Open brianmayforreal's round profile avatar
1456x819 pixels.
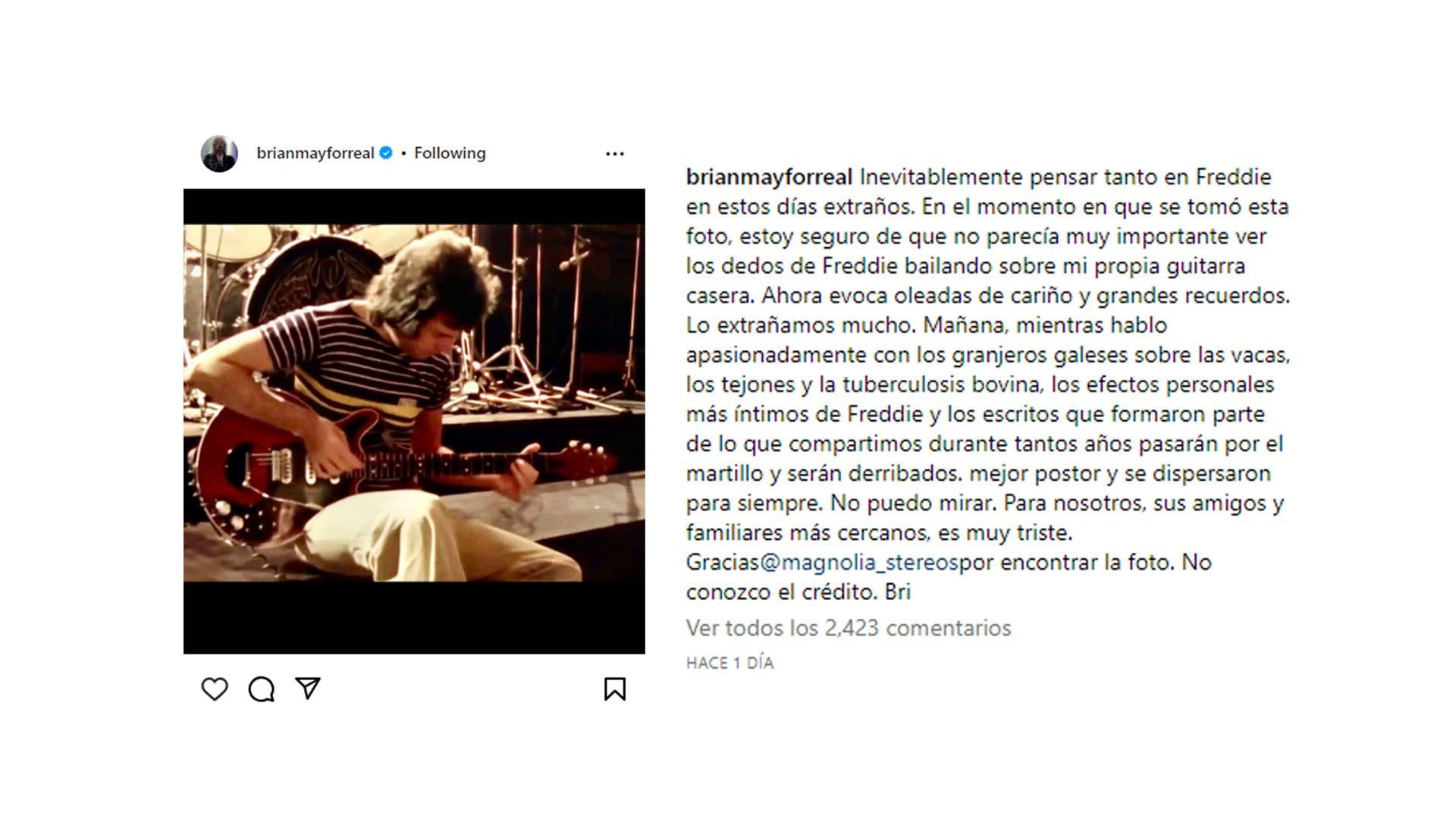point(219,154)
